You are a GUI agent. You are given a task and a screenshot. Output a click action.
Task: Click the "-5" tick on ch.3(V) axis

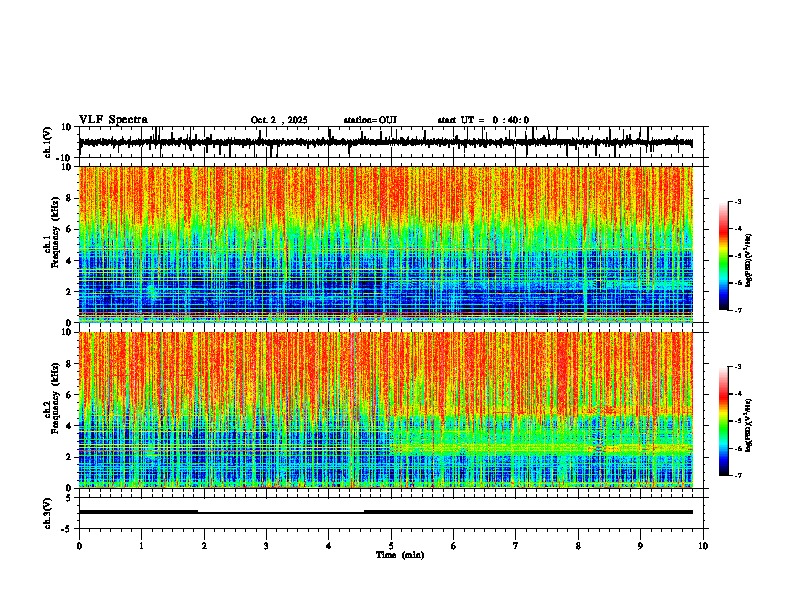(x=67, y=529)
